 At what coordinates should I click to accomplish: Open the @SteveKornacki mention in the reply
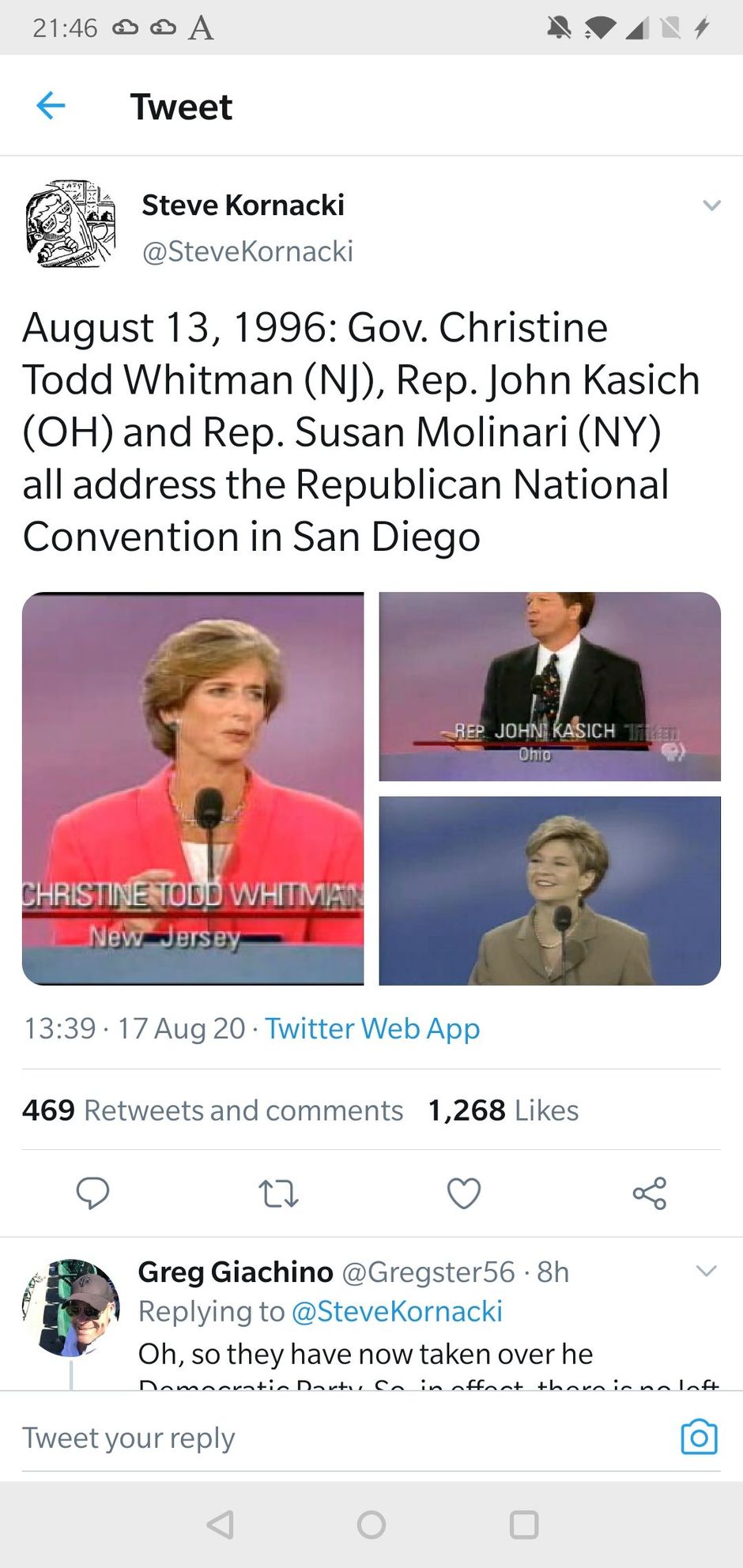click(397, 1311)
